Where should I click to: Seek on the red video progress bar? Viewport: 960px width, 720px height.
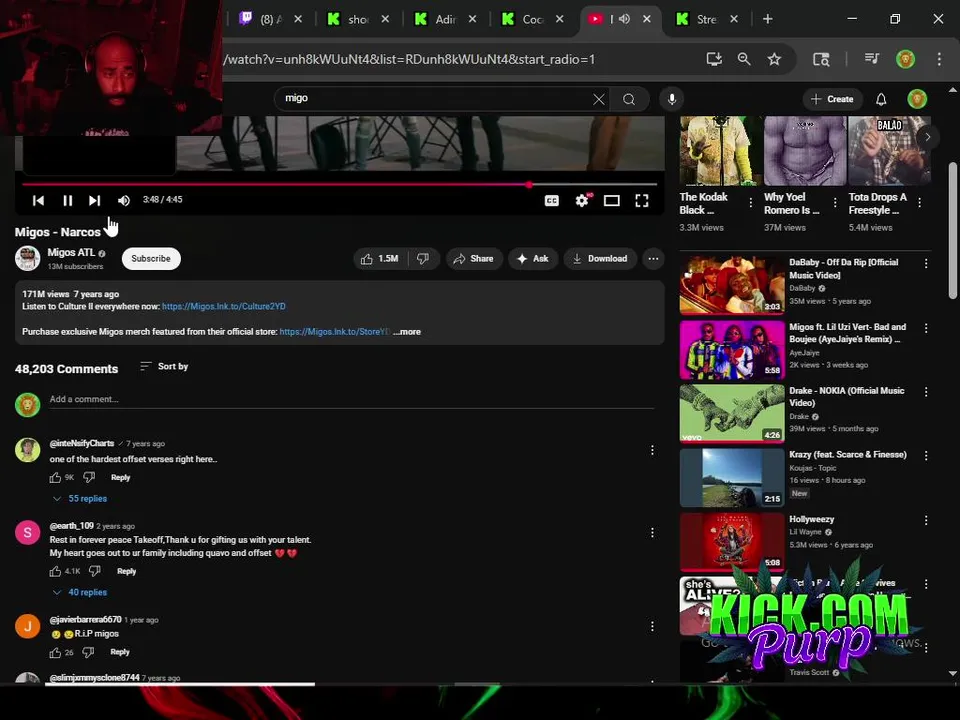(339, 184)
